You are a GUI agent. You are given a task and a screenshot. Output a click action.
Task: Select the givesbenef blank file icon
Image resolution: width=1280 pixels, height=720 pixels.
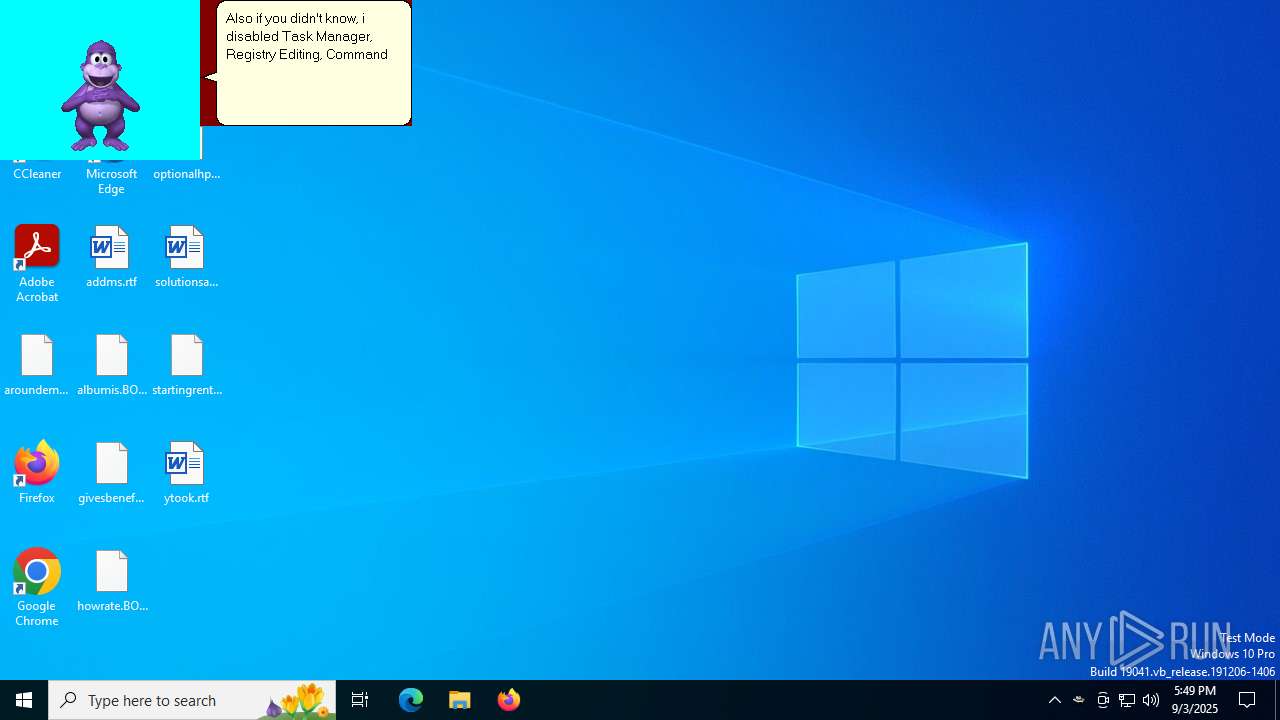111,463
